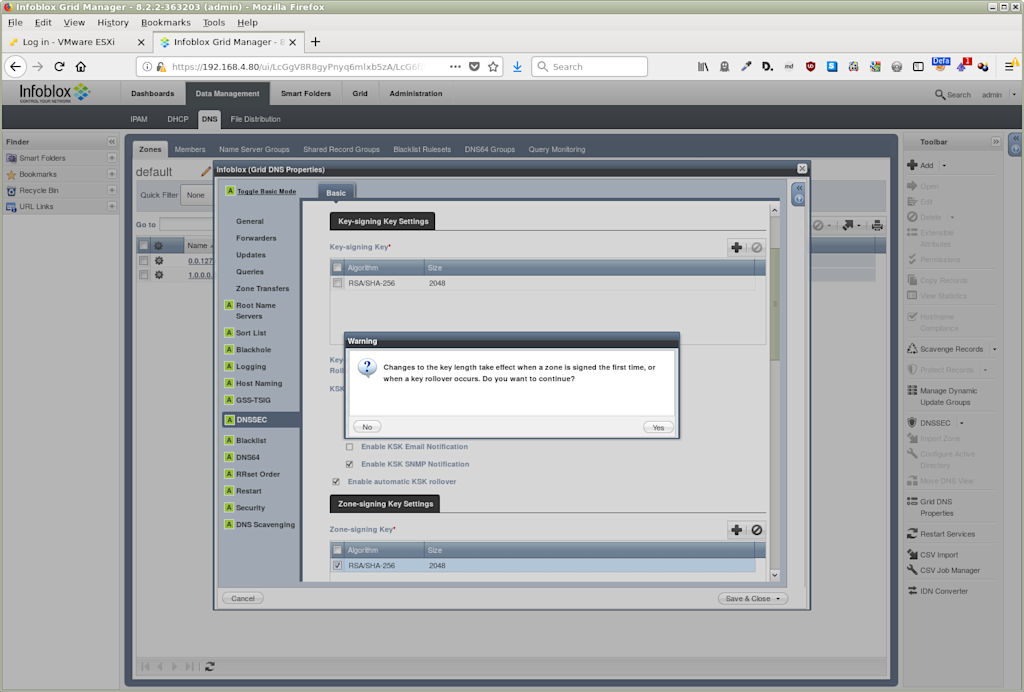Open the Forwarders section in dialog
Image resolution: width=1024 pixels, height=692 pixels.
(256, 238)
